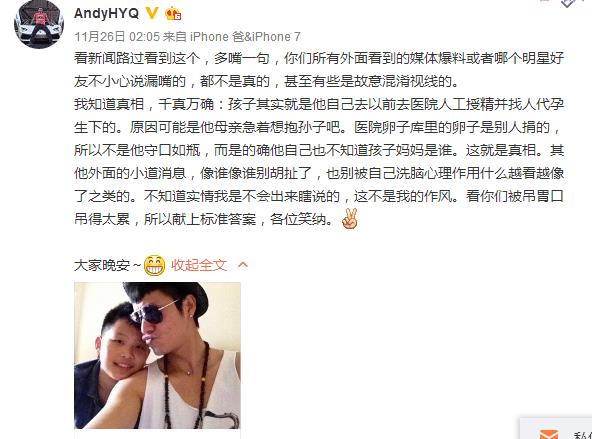Open AndyHYQ's round profile avatar
The height and width of the screenshot is (439, 592).
[x=39, y=25]
